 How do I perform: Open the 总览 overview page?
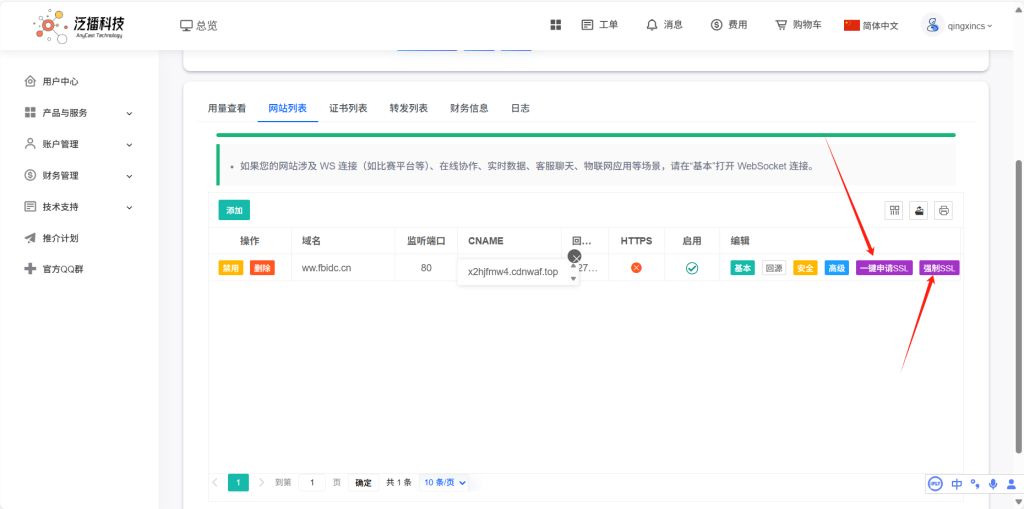[x=199, y=25]
